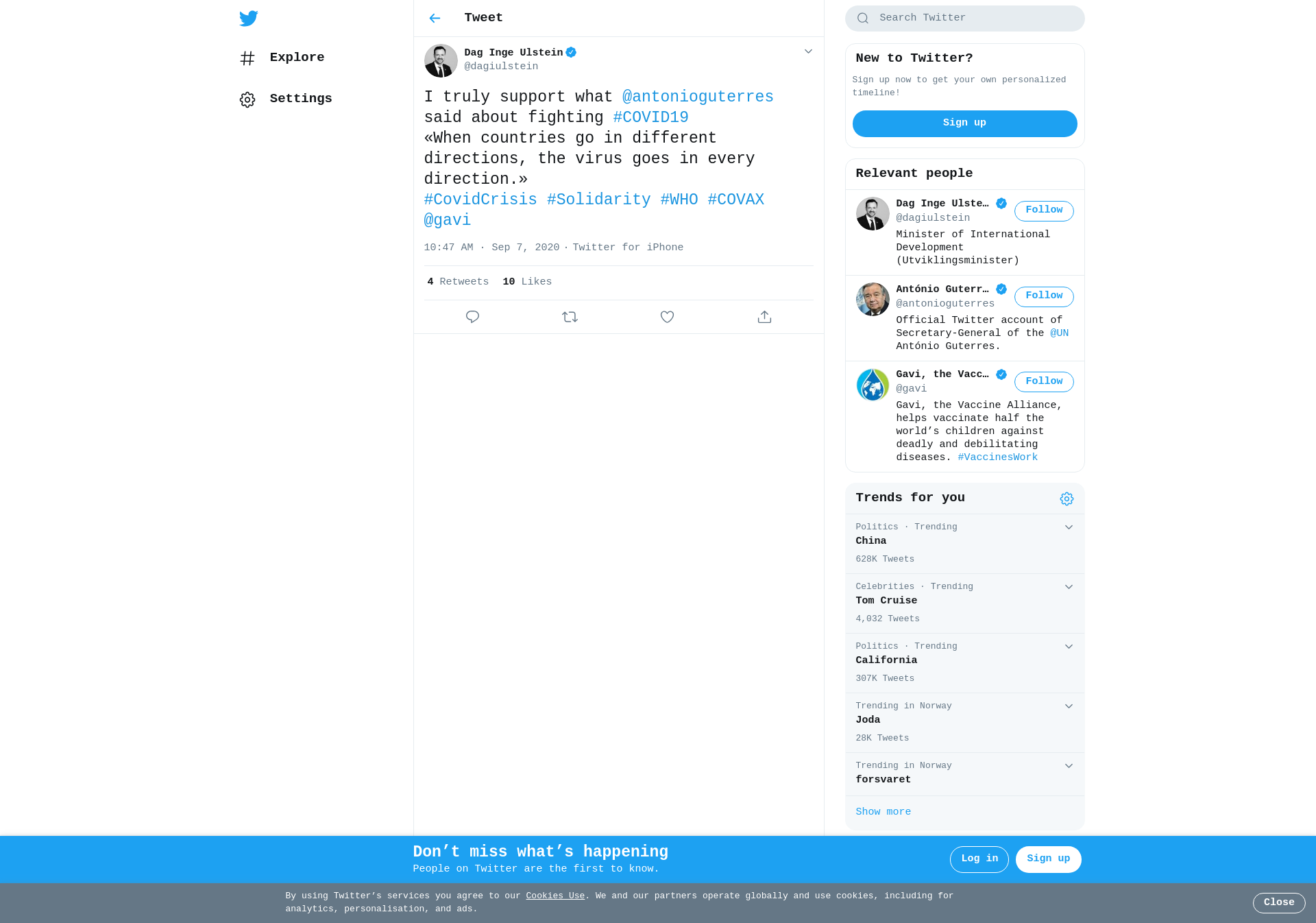Open the tweet's more options chevron
Screen dimensions: 1316x923
(x=808, y=51)
